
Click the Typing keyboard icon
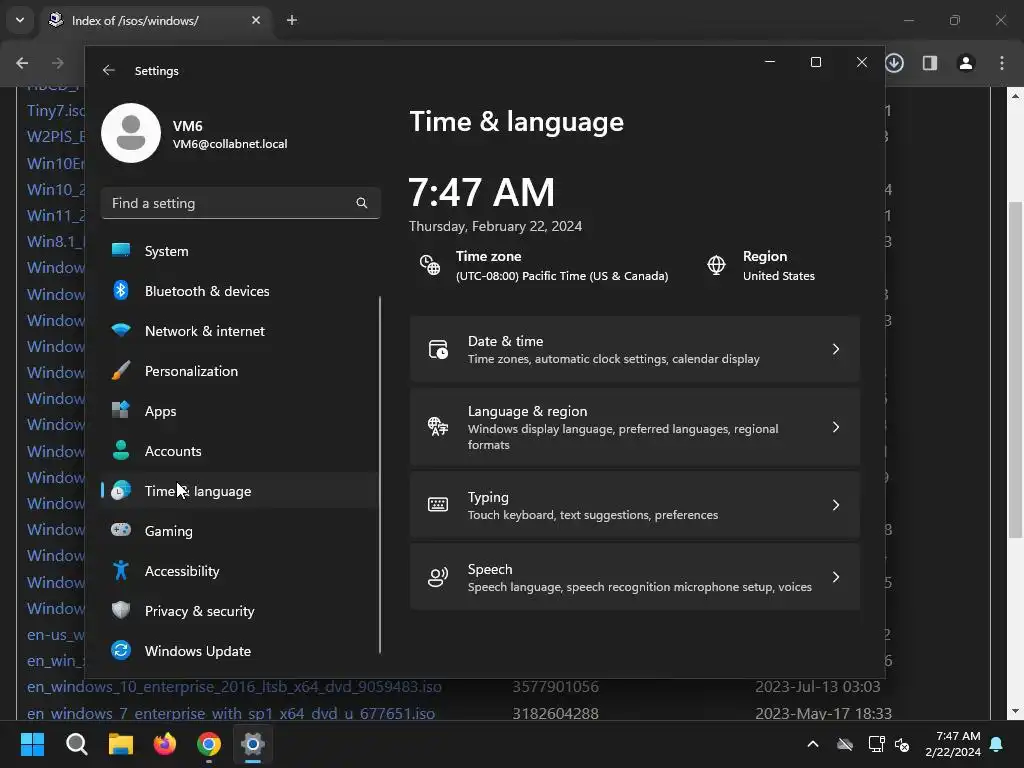(438, 505)
